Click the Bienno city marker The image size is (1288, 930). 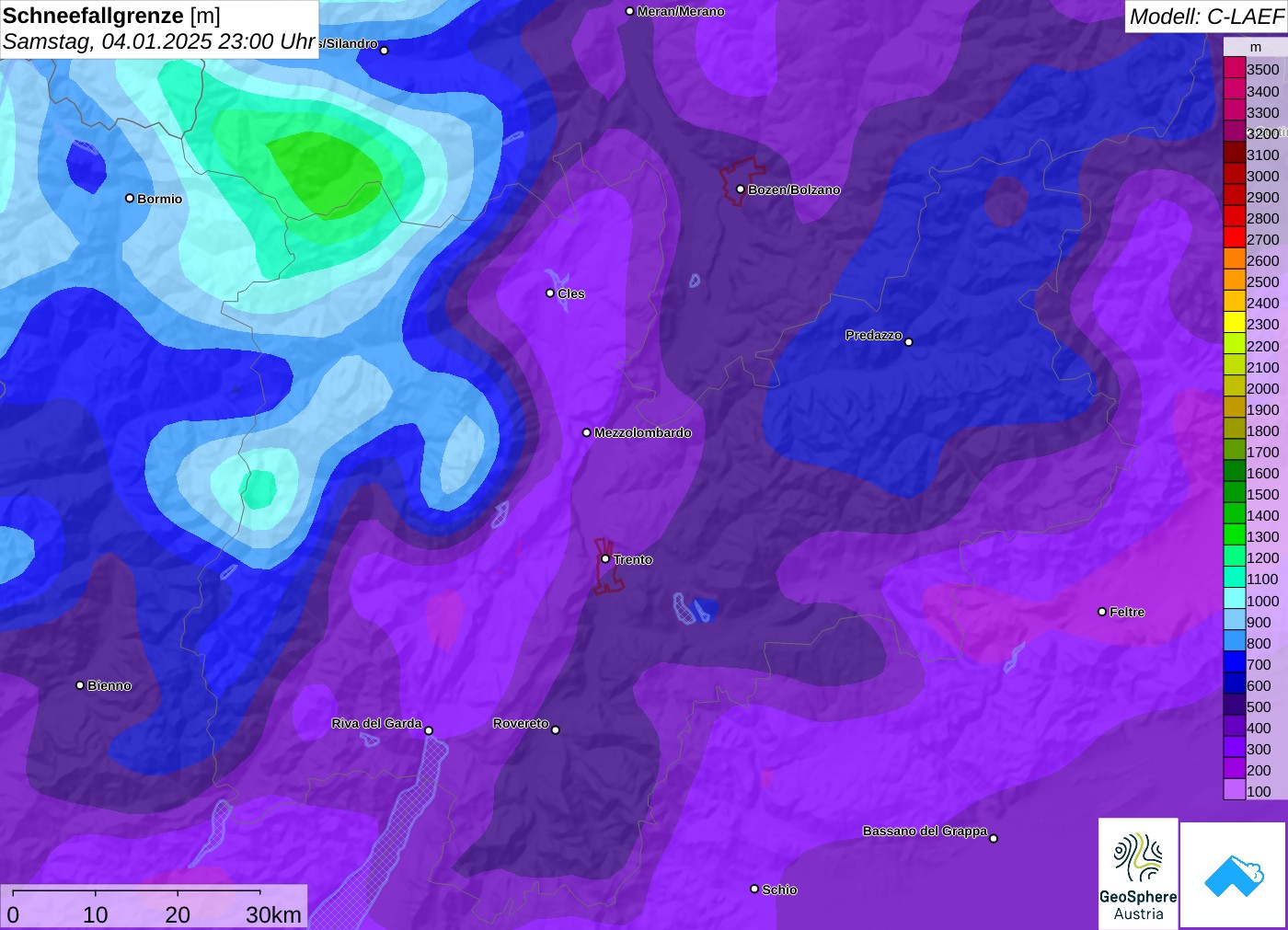tap(80, 685)
